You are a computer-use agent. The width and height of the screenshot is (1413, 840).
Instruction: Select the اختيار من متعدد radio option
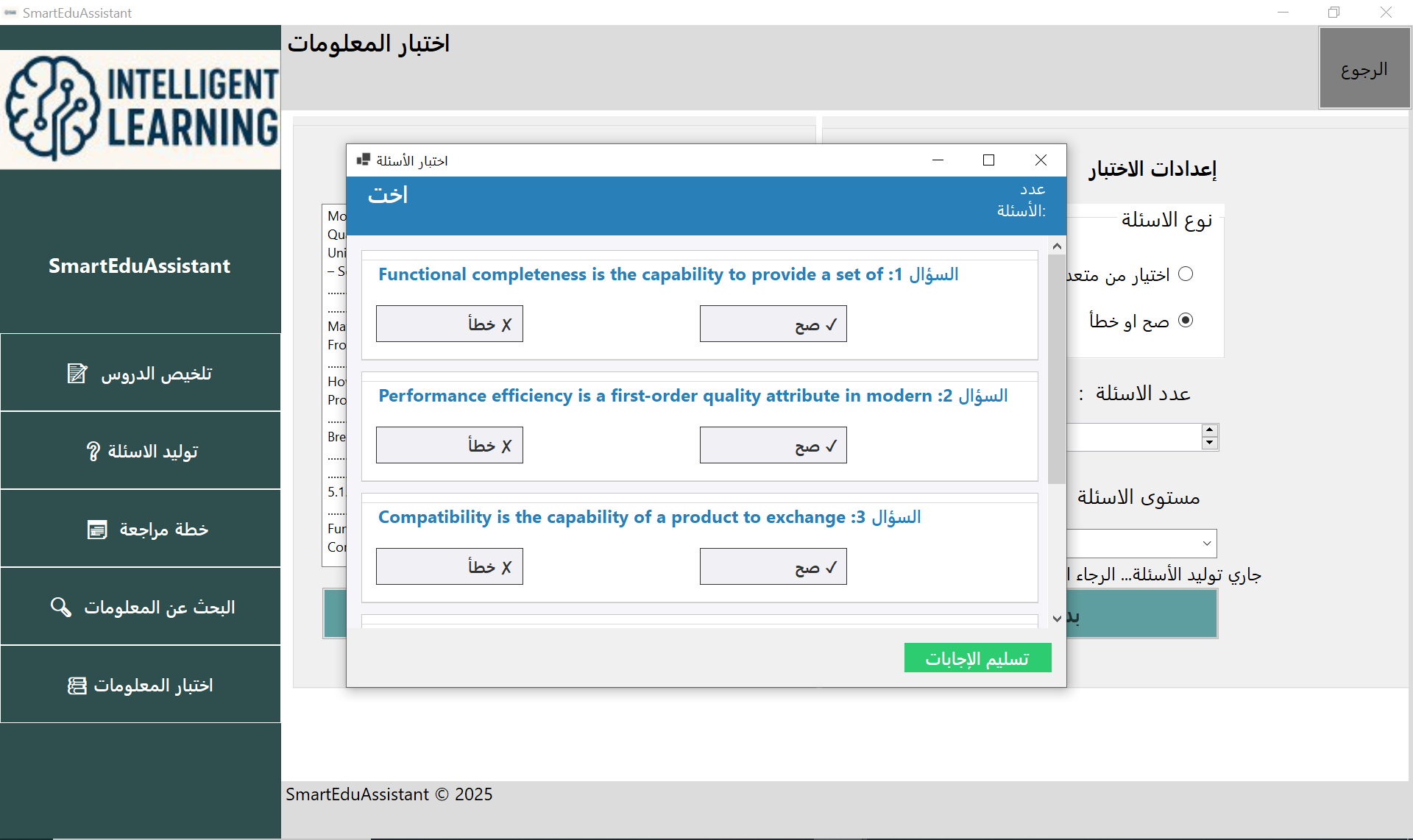1185,274
